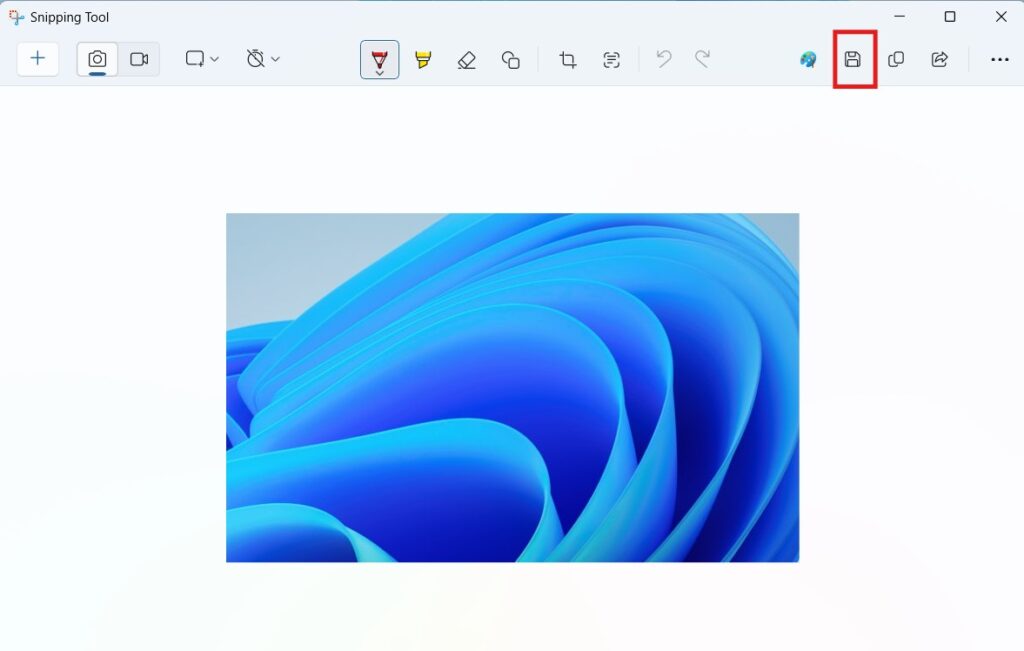Select the Eraser tool
The height and width of the screenshot is (651, 1024).
466,59
